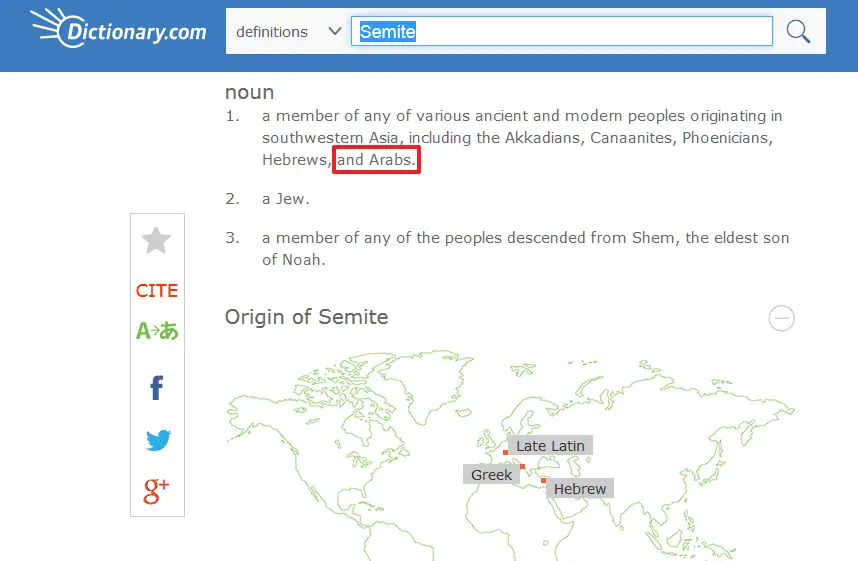This screenshot has width=858, height=561.
Task: Click the CITE button in sidebar
Action: click(157, 291)
